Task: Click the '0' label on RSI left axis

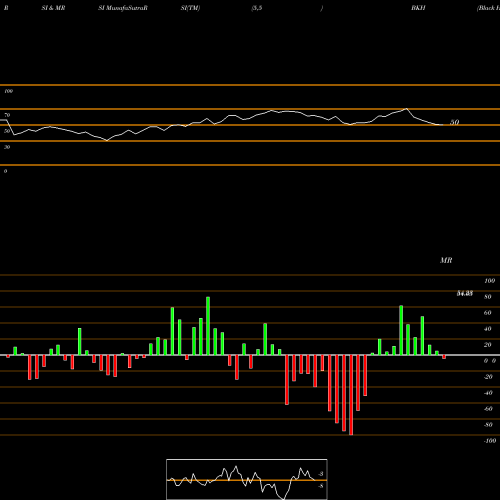Action: point(5,171)
